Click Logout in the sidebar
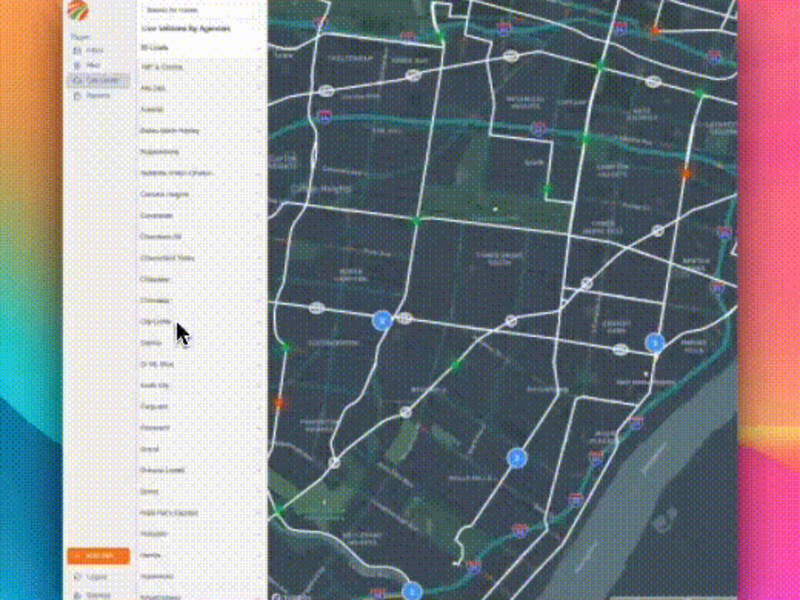 click(92, 577)
